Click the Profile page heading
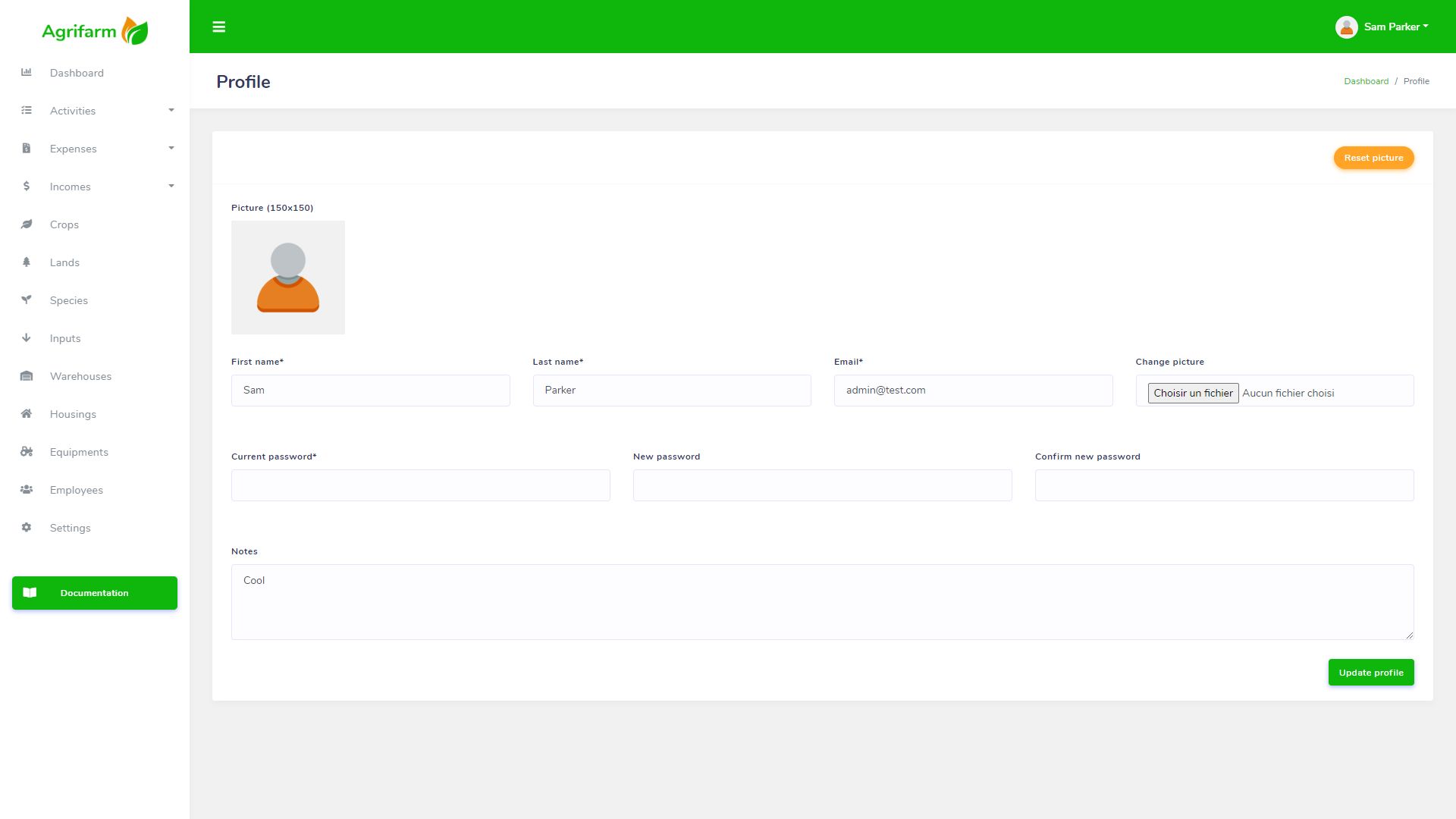Viewport: 1456px width, 819px height. [243, 82]
